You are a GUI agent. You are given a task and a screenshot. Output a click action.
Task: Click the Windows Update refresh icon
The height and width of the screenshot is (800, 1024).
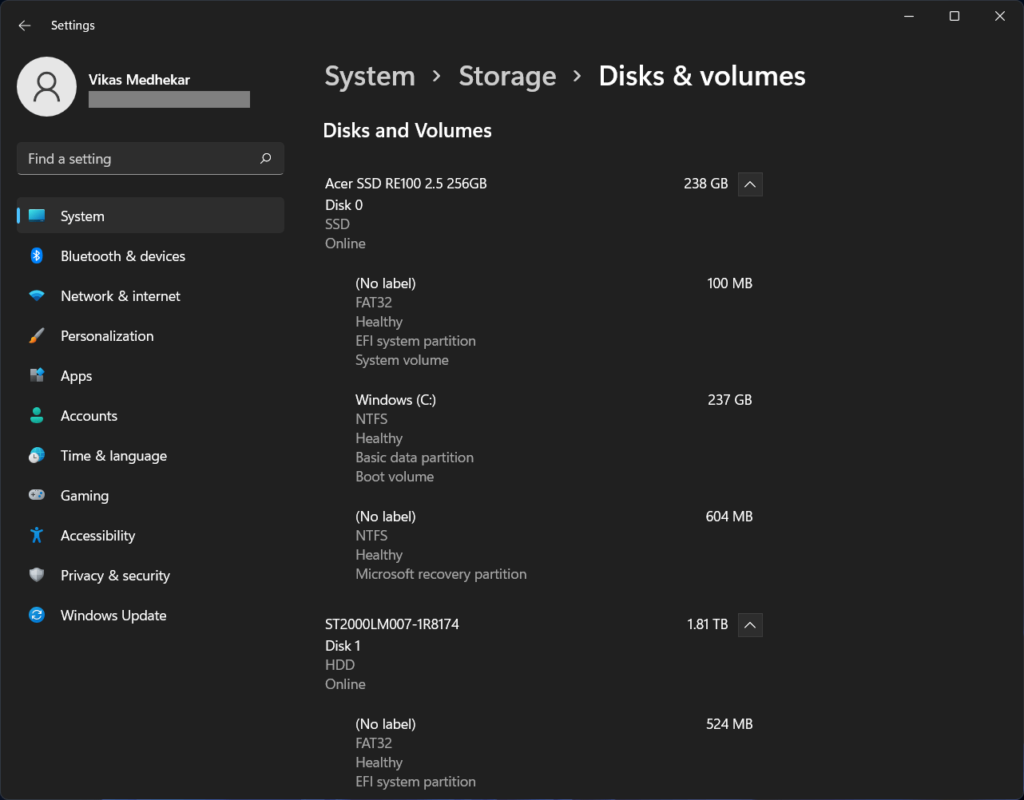tap(37, 615)
